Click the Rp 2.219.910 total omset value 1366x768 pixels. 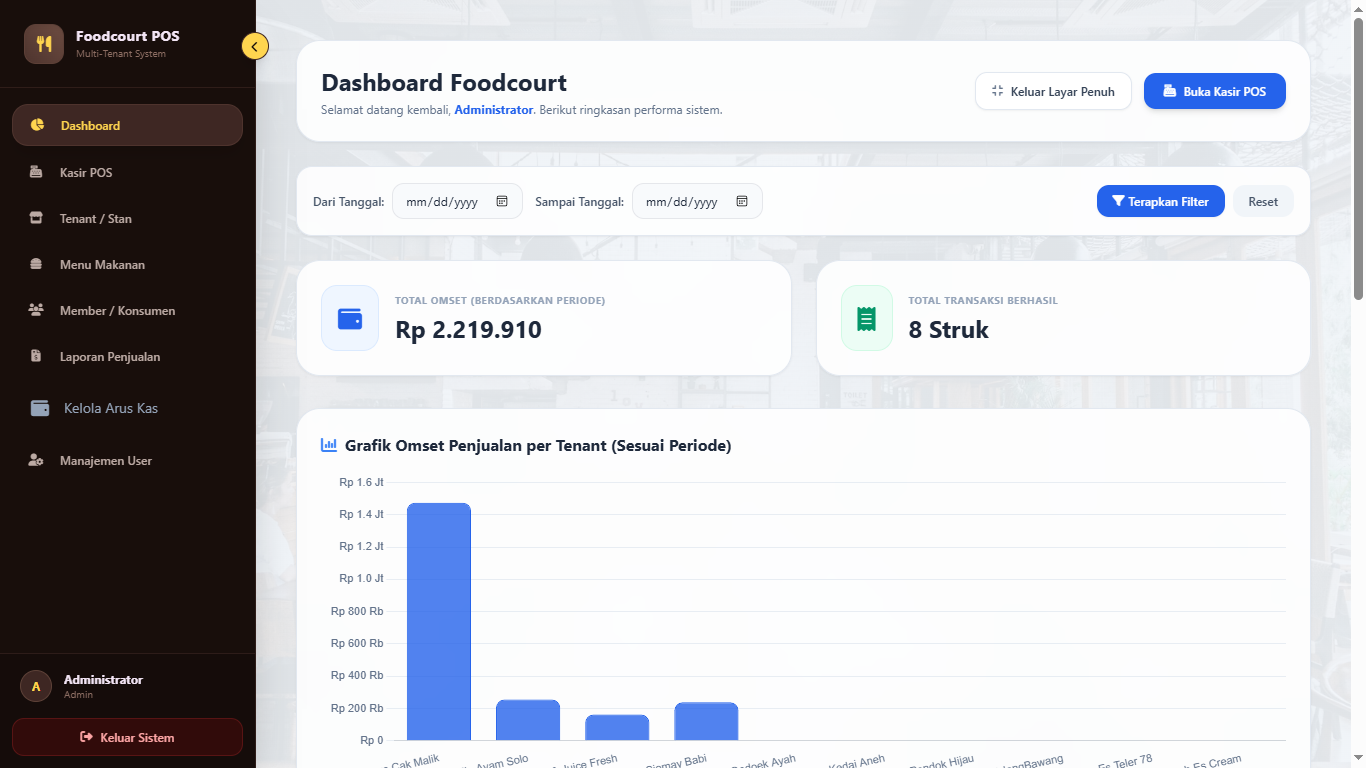coord(468,330)
